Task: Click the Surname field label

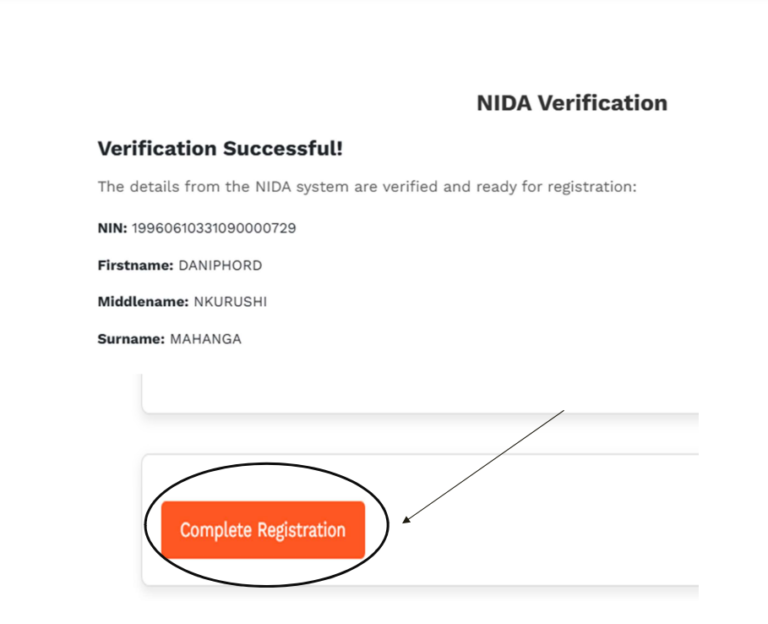Action: 130,339
